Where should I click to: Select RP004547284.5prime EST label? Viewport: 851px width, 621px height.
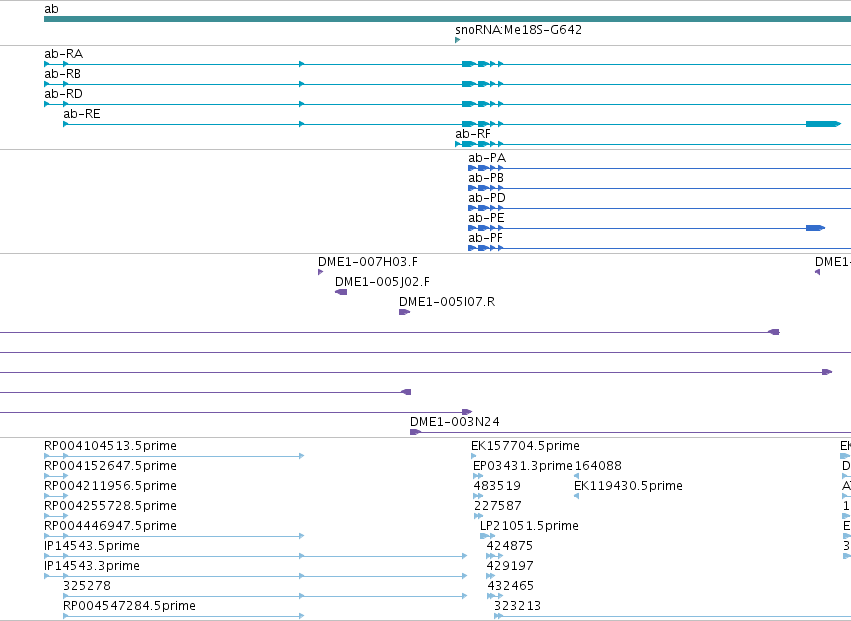coord(129,606)
